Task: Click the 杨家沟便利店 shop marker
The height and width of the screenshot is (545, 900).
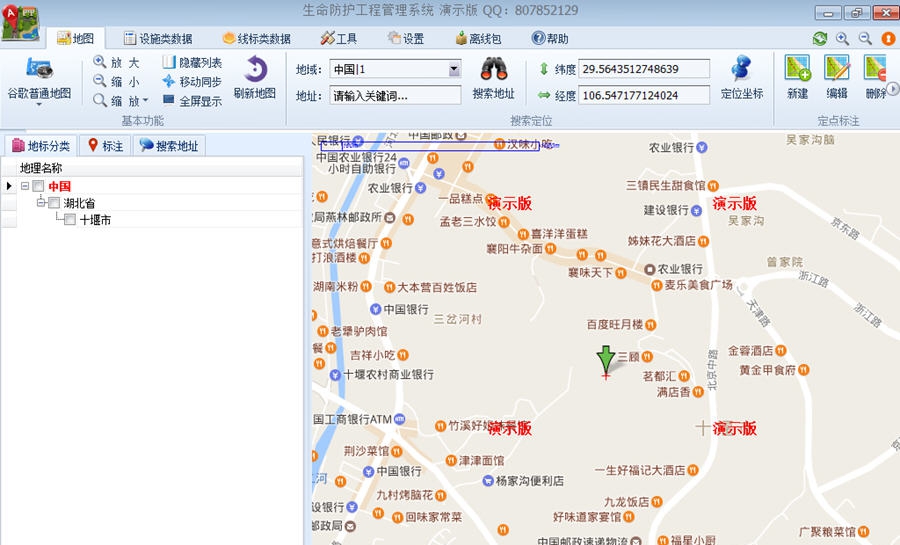Action: (x=488, y=481)
